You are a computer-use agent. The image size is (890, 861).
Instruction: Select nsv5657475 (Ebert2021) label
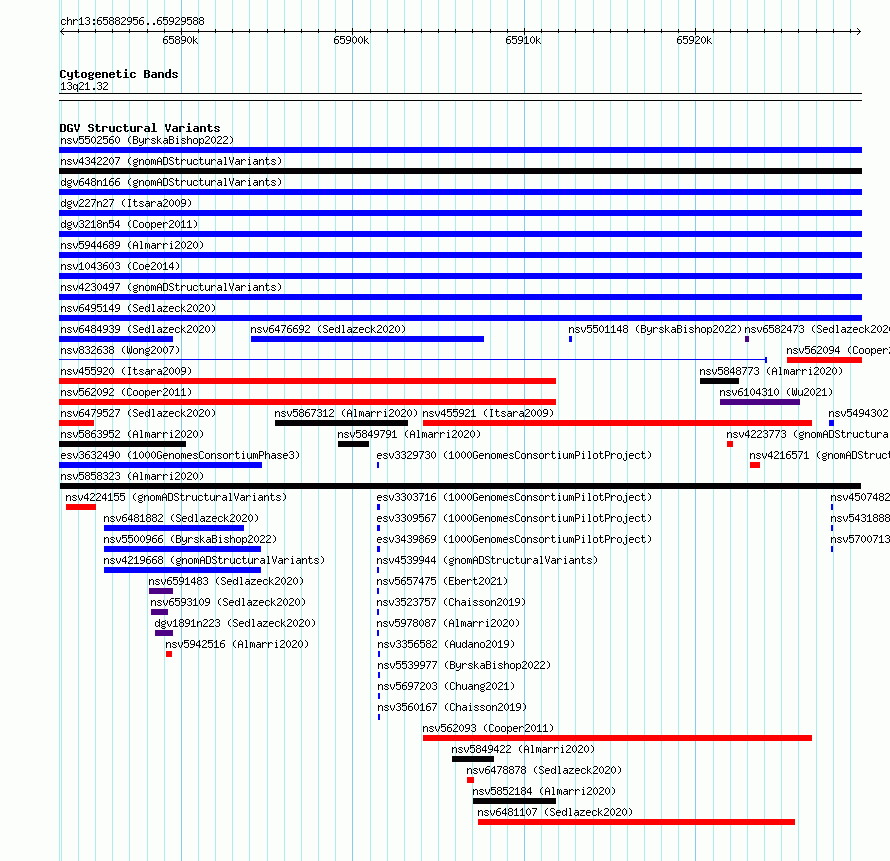click(x=442, y=581)
